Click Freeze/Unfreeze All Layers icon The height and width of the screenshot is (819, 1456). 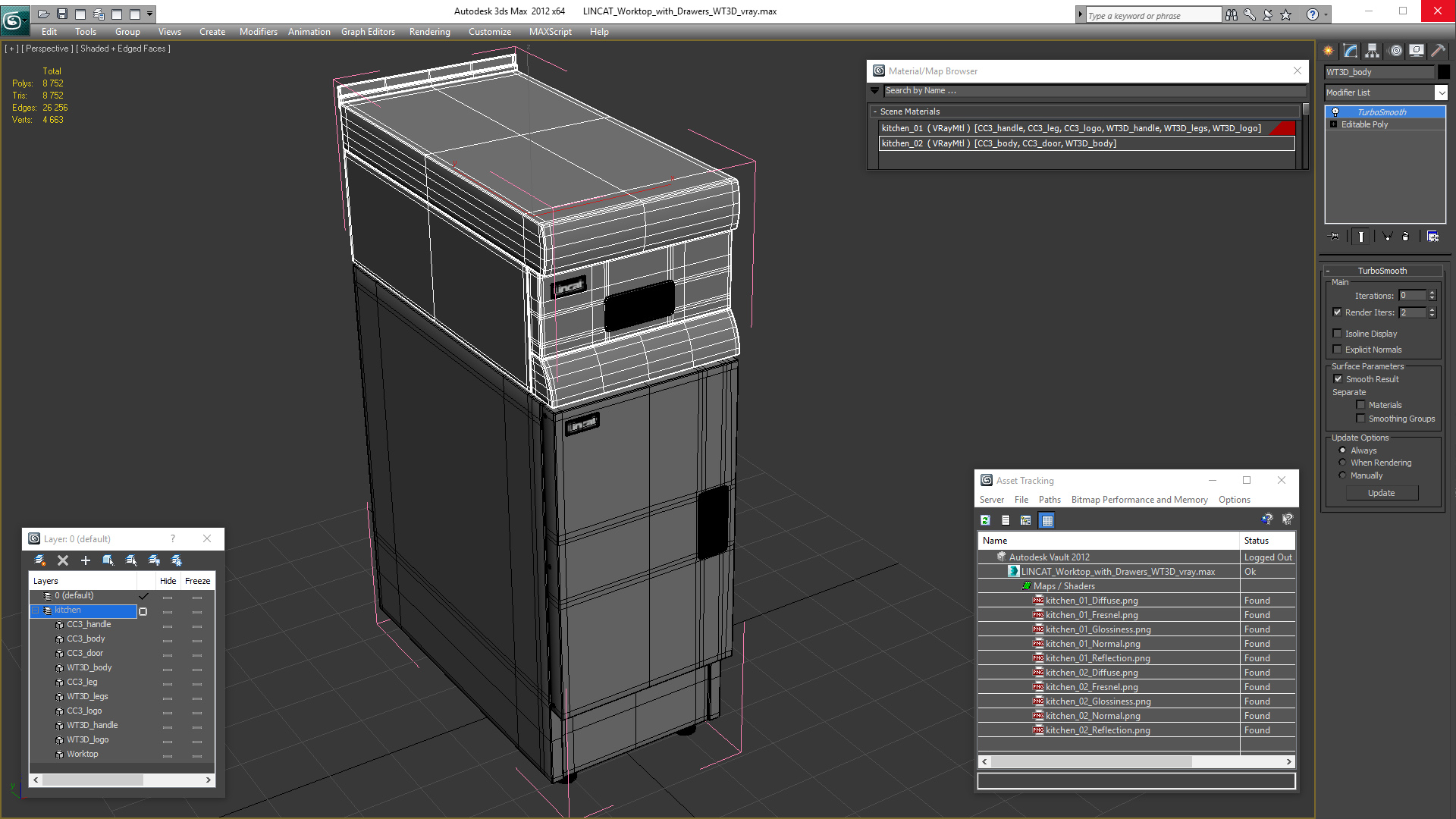pyautogui.click(x=177, y=560)
